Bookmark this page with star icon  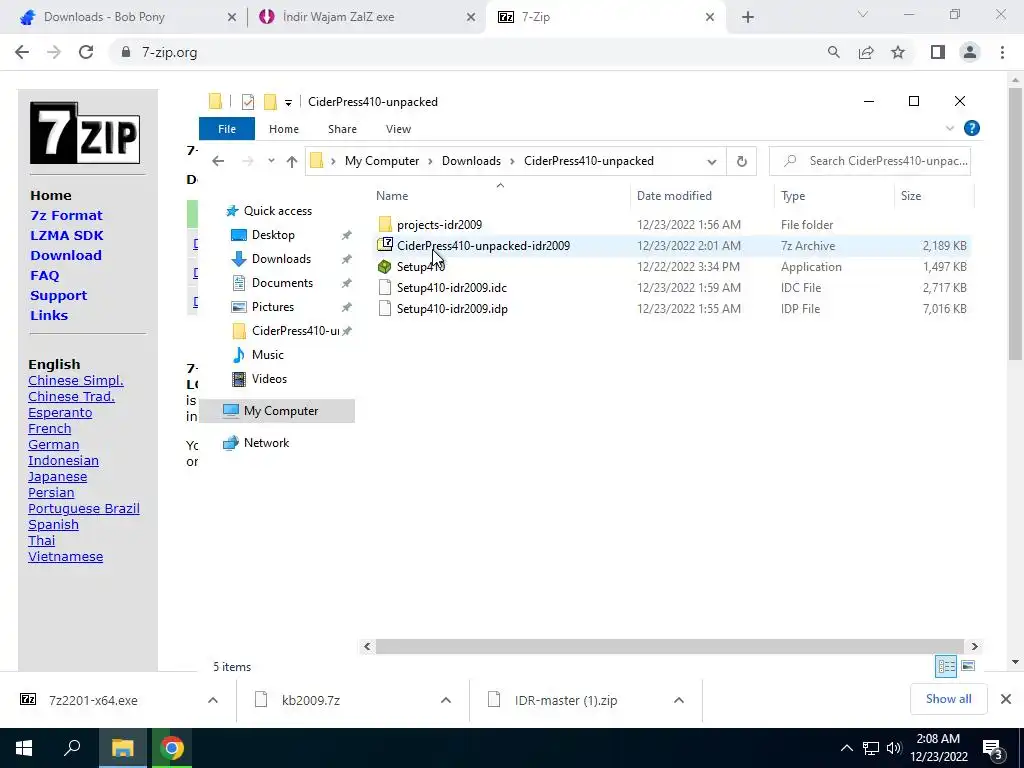point(898,52)
